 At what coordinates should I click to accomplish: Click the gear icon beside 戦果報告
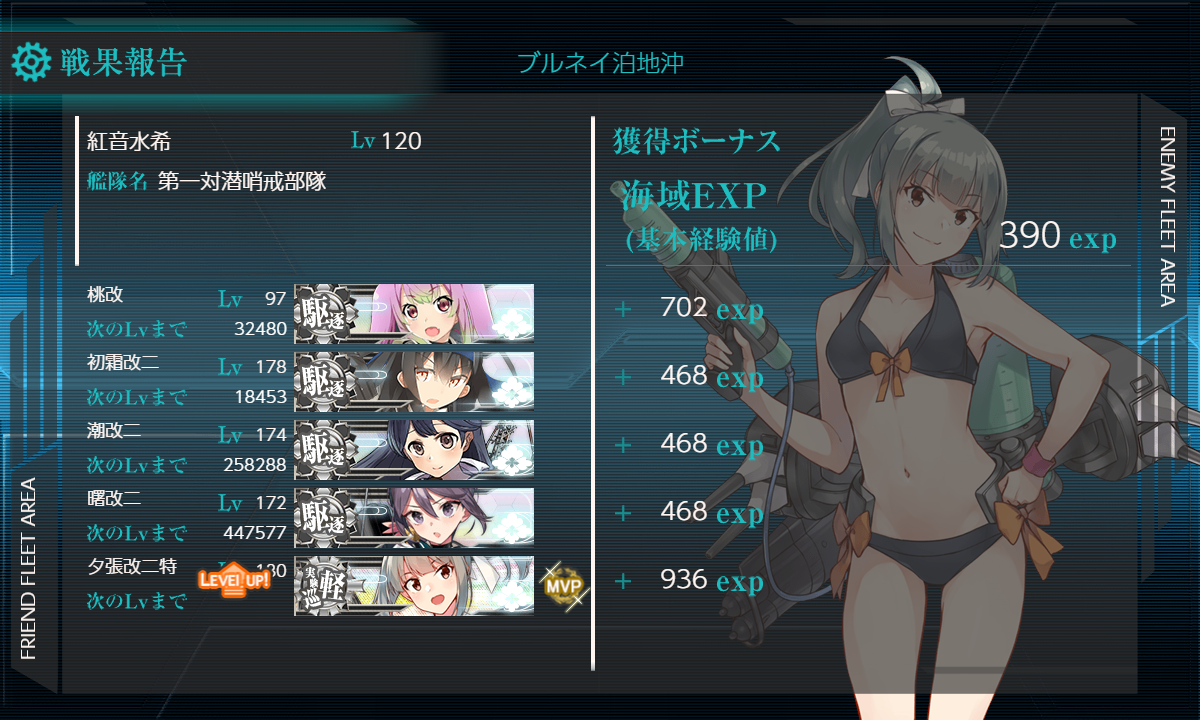tap(31, 62)
